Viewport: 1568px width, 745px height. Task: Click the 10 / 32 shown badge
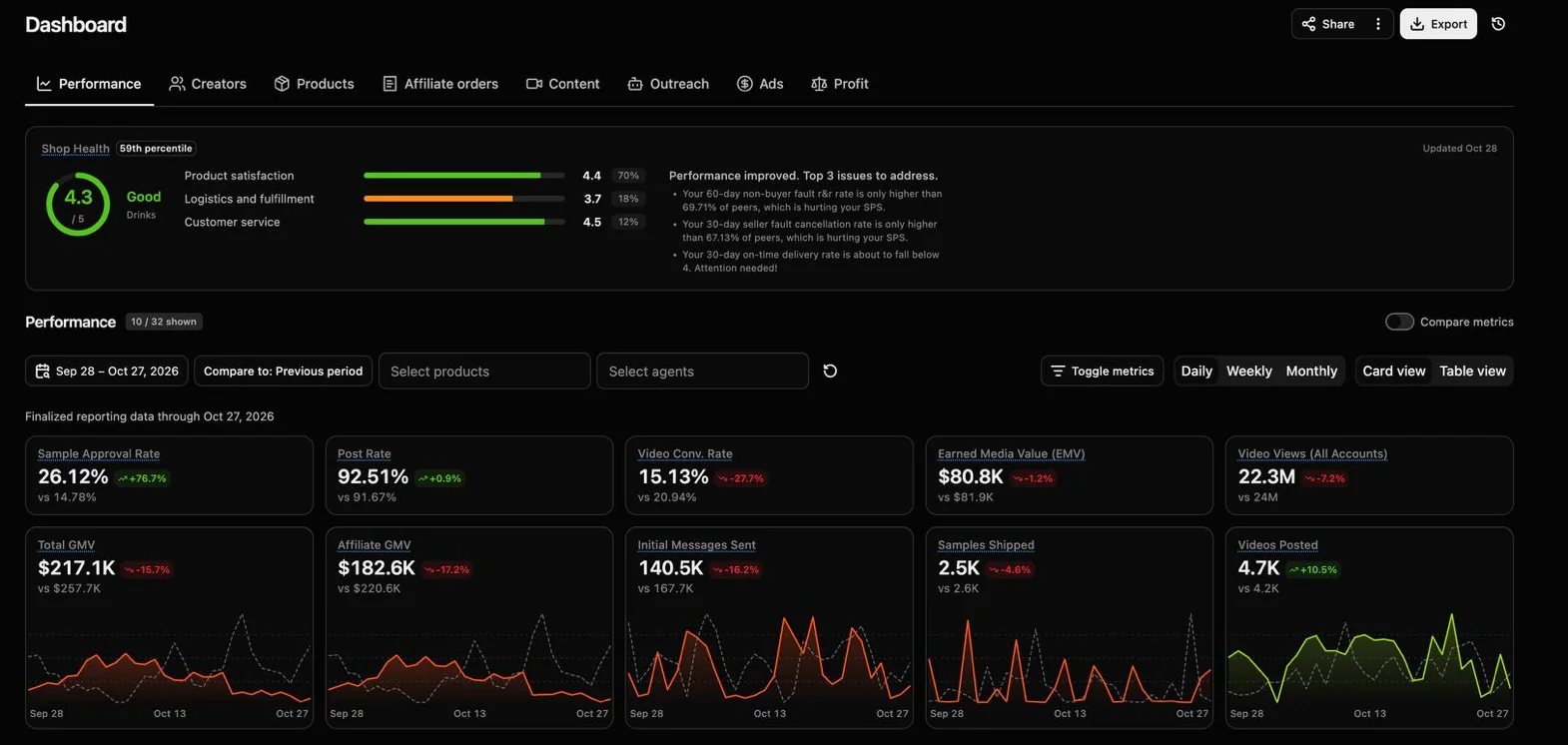coord(165,322)
